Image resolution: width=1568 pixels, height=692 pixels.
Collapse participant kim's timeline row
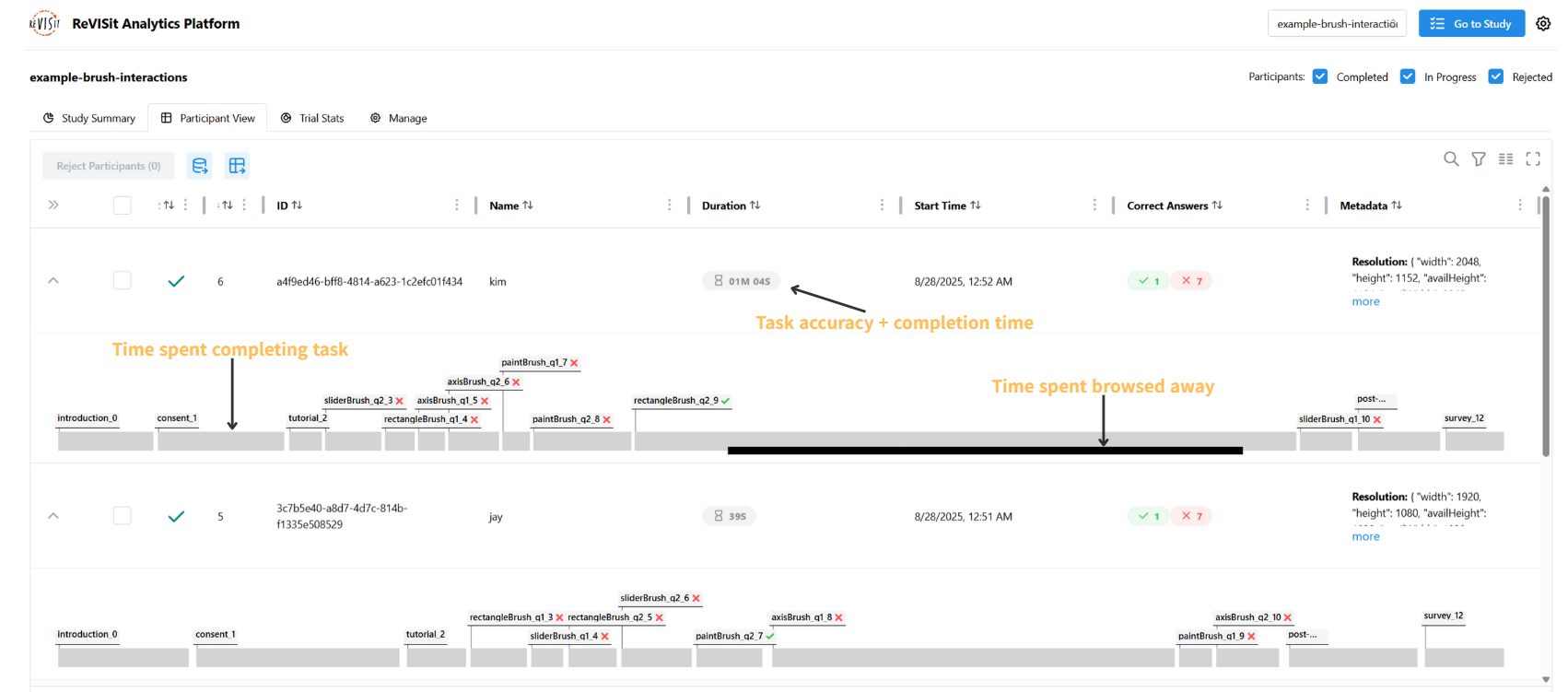53,281
